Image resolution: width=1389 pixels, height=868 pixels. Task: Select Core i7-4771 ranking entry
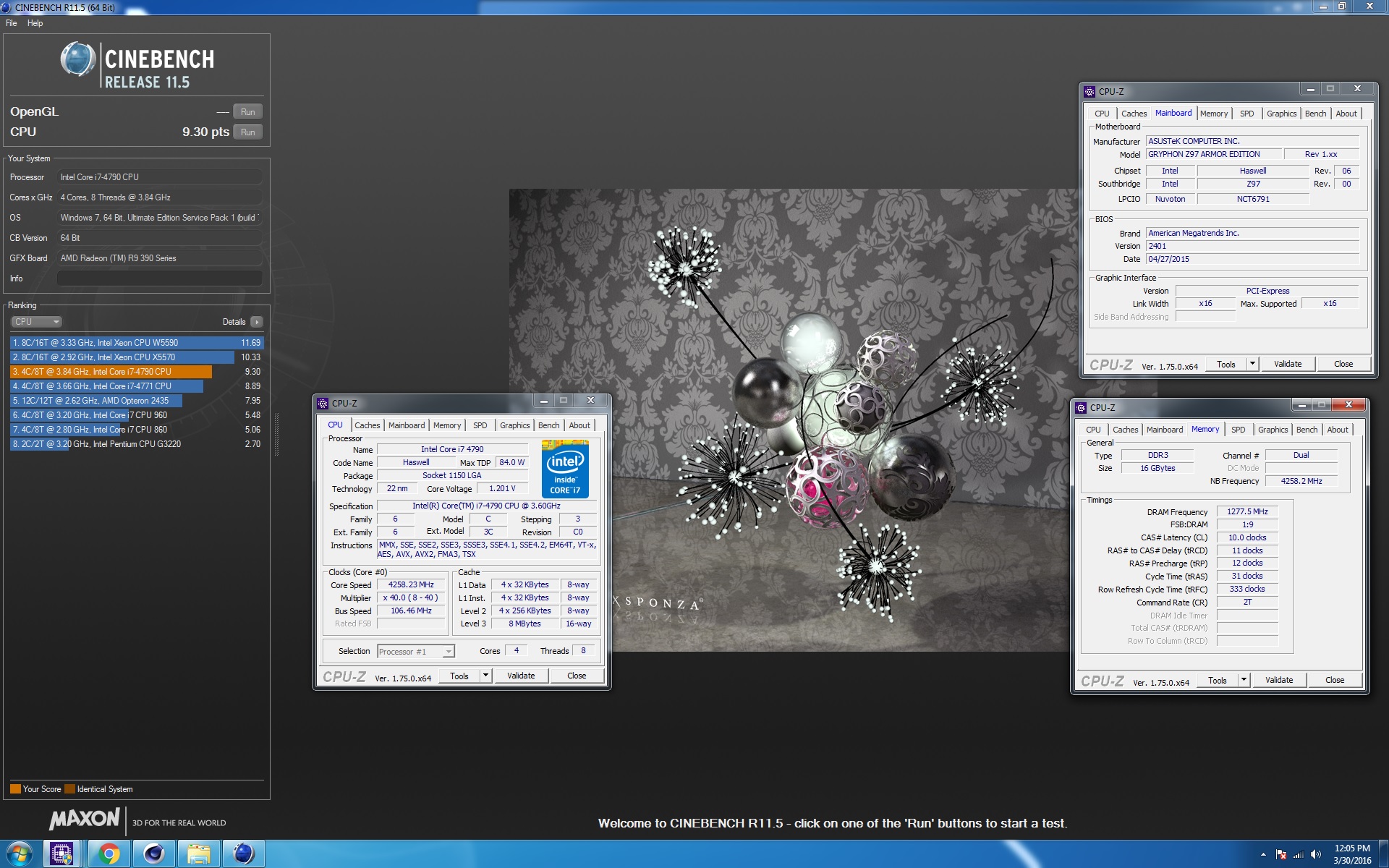(x=137, y=386)
